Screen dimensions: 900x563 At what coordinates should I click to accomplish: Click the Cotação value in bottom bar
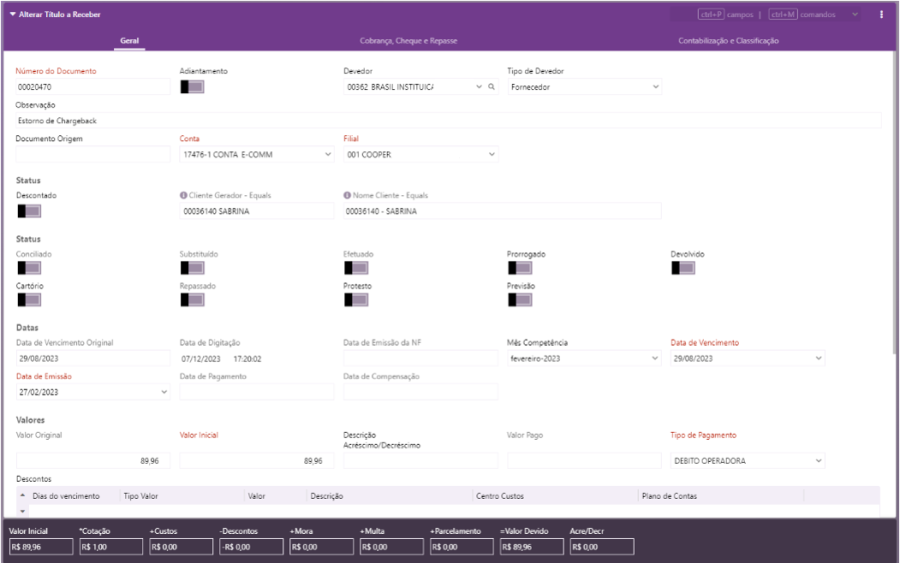tap(111, 547)
